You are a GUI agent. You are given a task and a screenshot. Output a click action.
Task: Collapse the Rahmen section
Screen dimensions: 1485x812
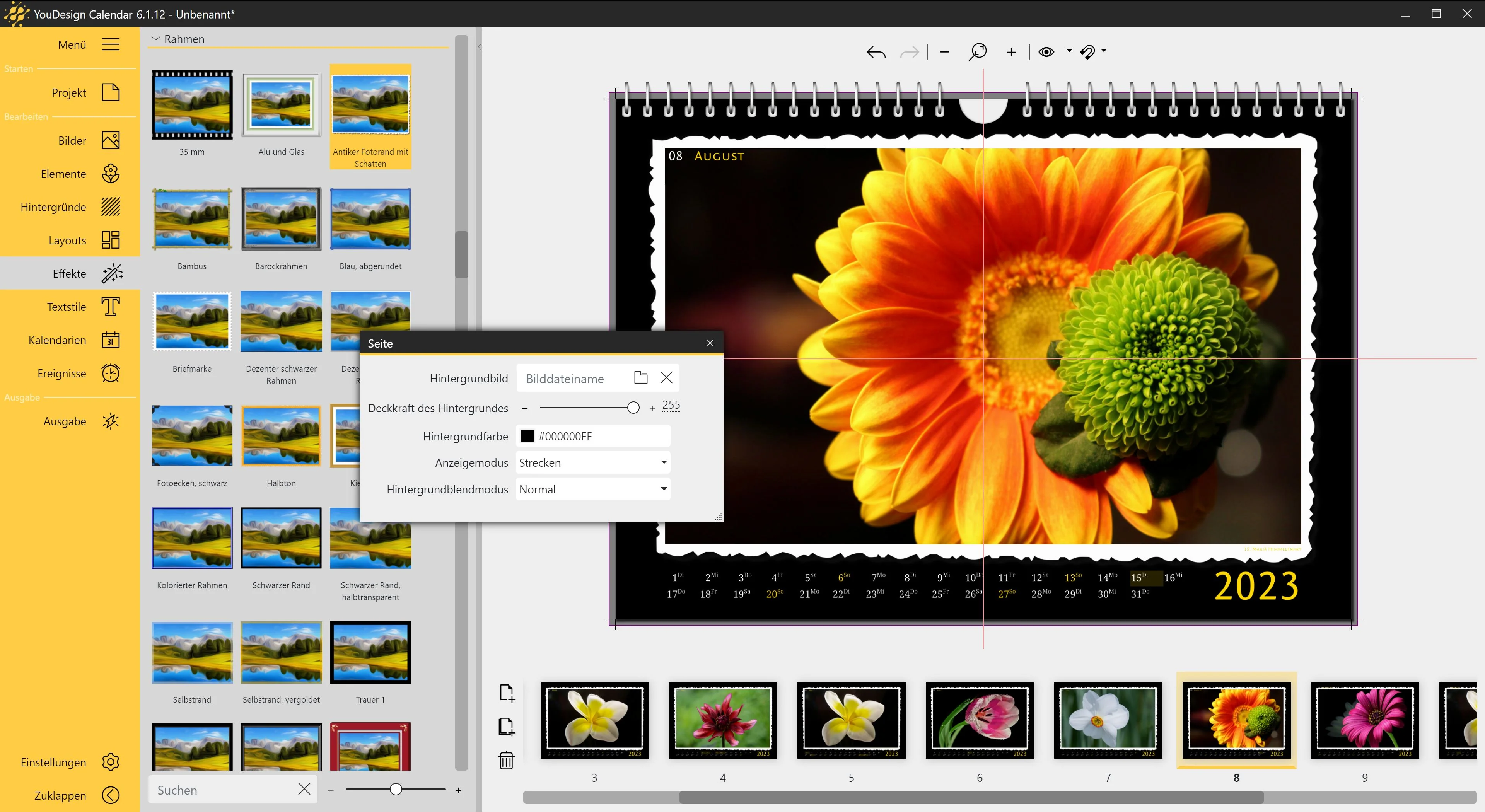[x=155, y=39]
